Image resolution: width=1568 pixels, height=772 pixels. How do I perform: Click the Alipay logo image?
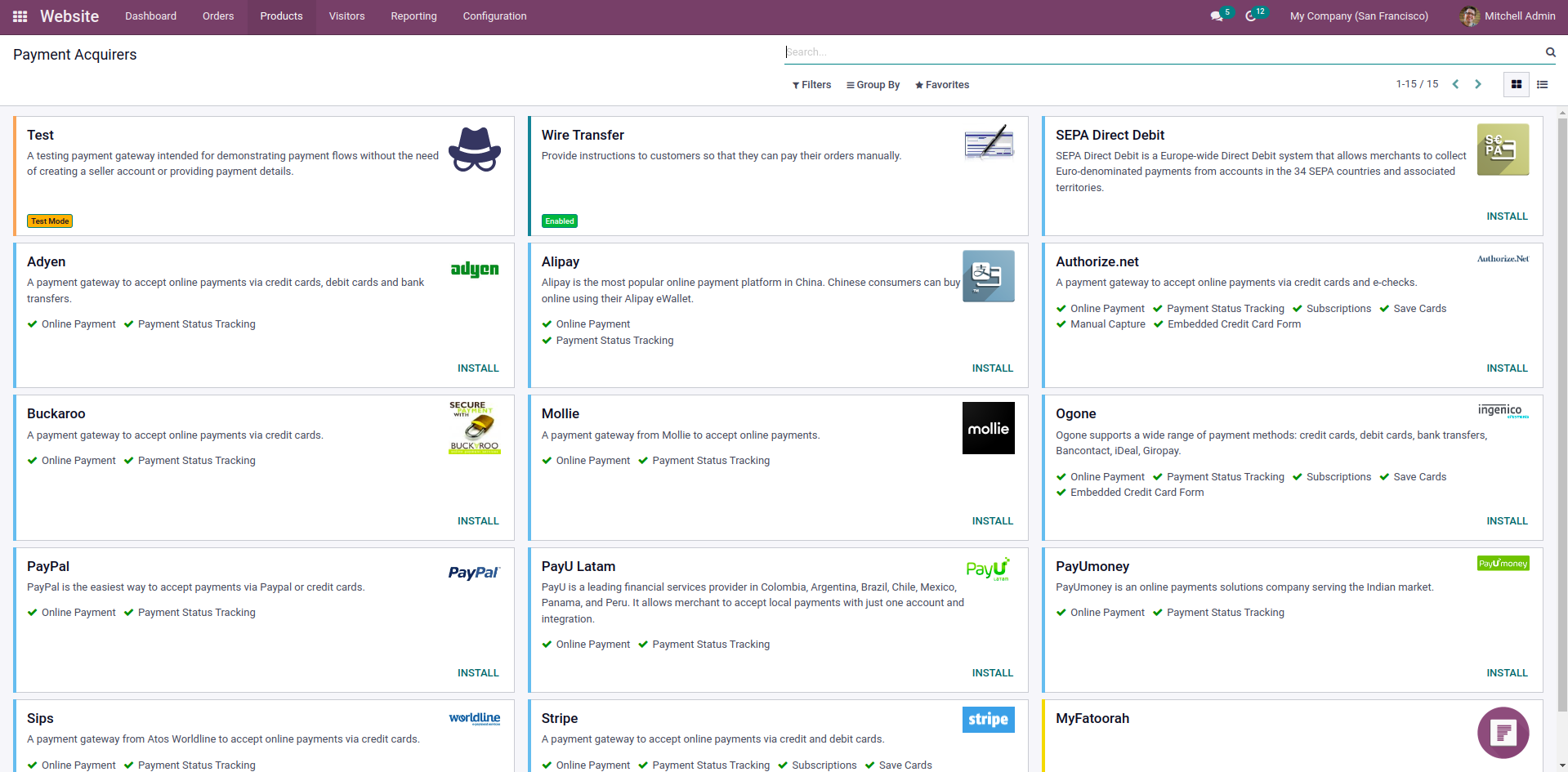[x=989, y=276]
